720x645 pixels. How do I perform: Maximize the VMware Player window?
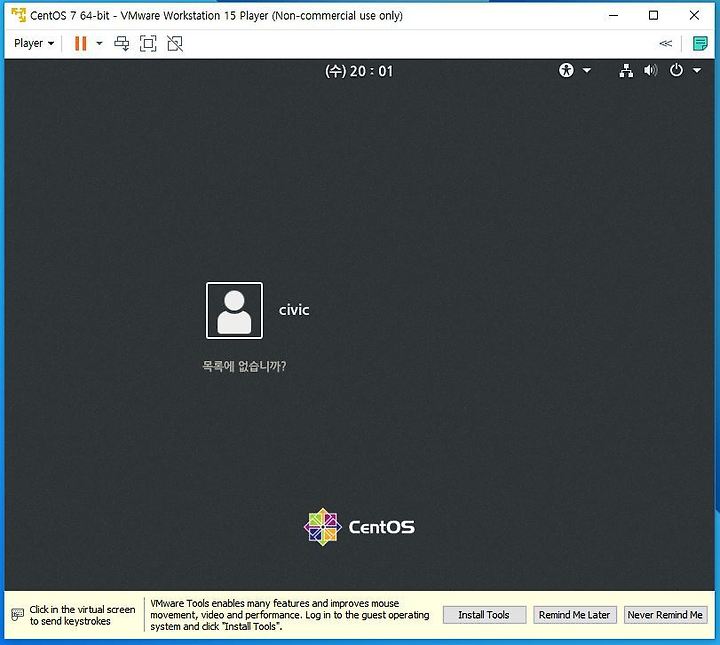click(x=653, y=15)
